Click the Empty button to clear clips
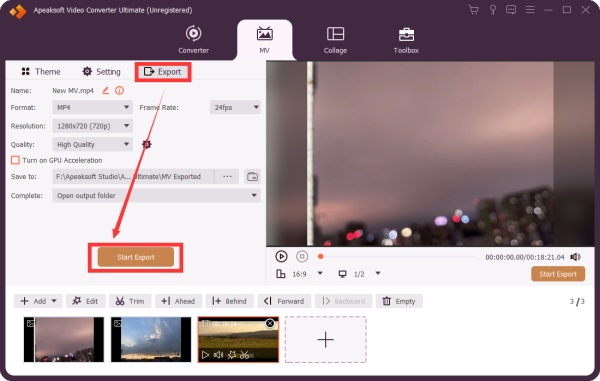 399,301
